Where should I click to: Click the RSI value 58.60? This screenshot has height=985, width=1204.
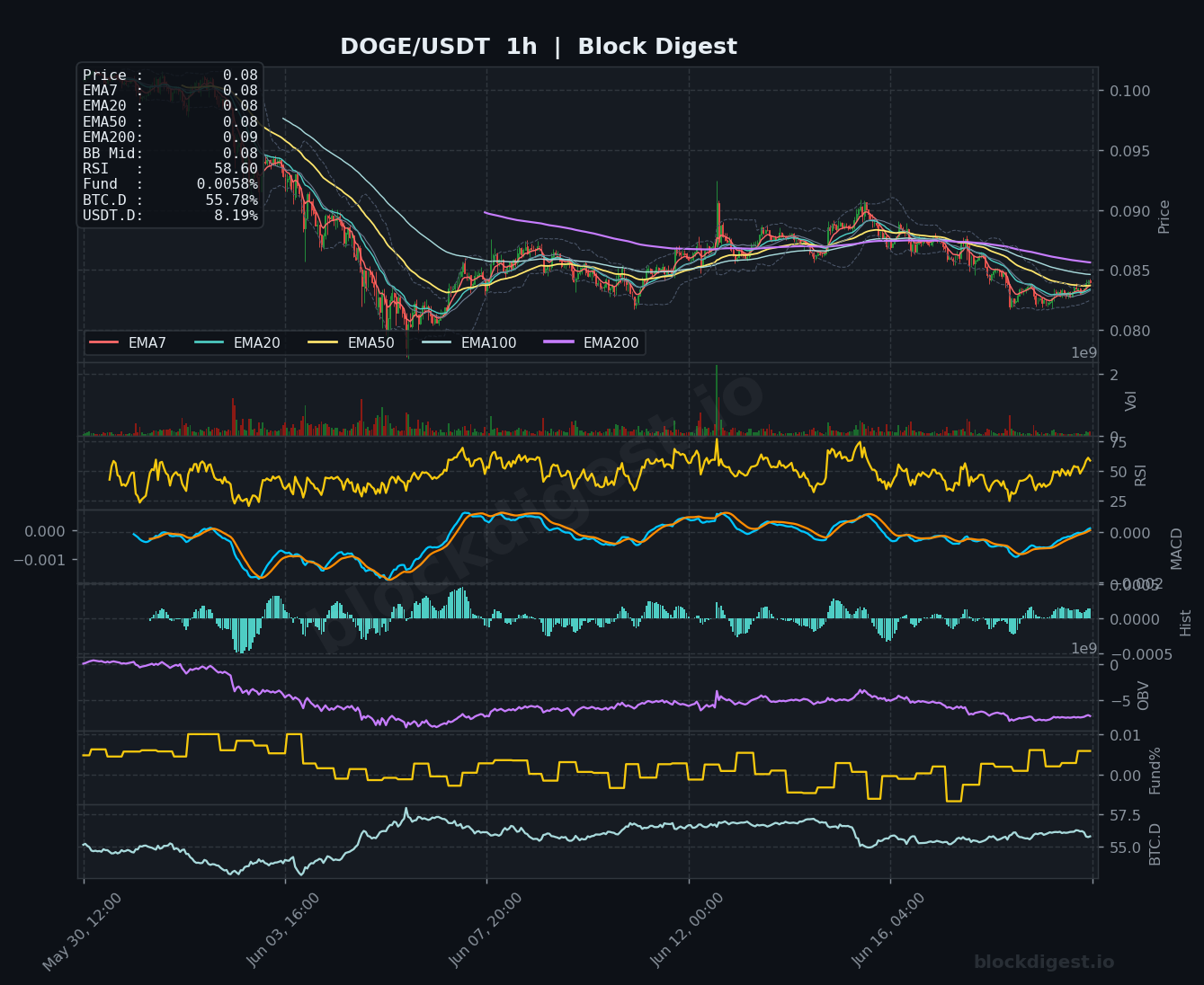click(236, 168)
